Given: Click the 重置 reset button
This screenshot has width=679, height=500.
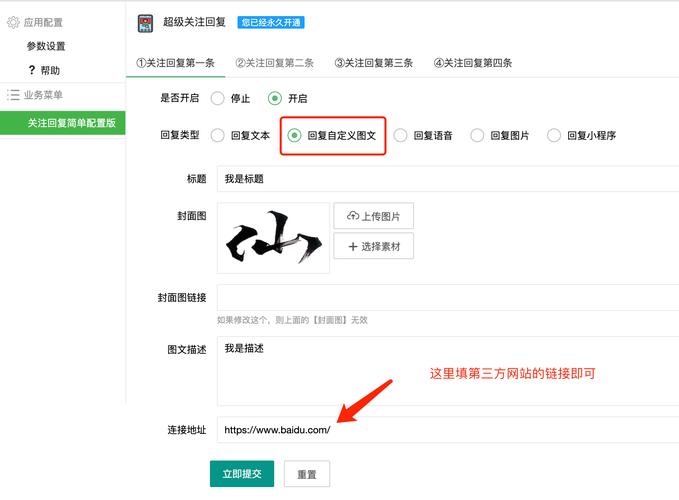Looking at the screenshot, I should [x=307, y=474].
